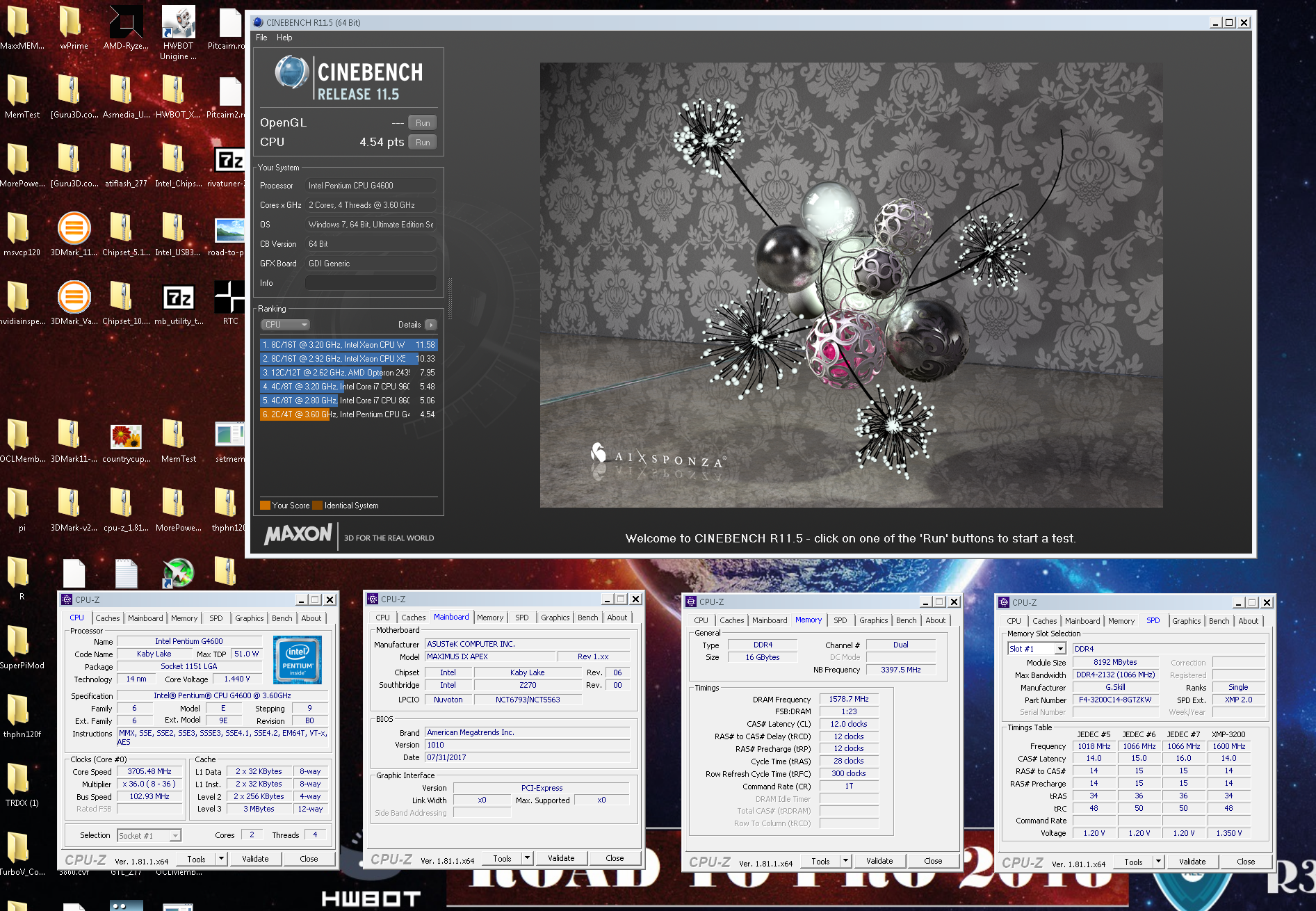The image size is (1316, 911).
Task: Open the Help menu in Cinebench
Action: [284, 38]
